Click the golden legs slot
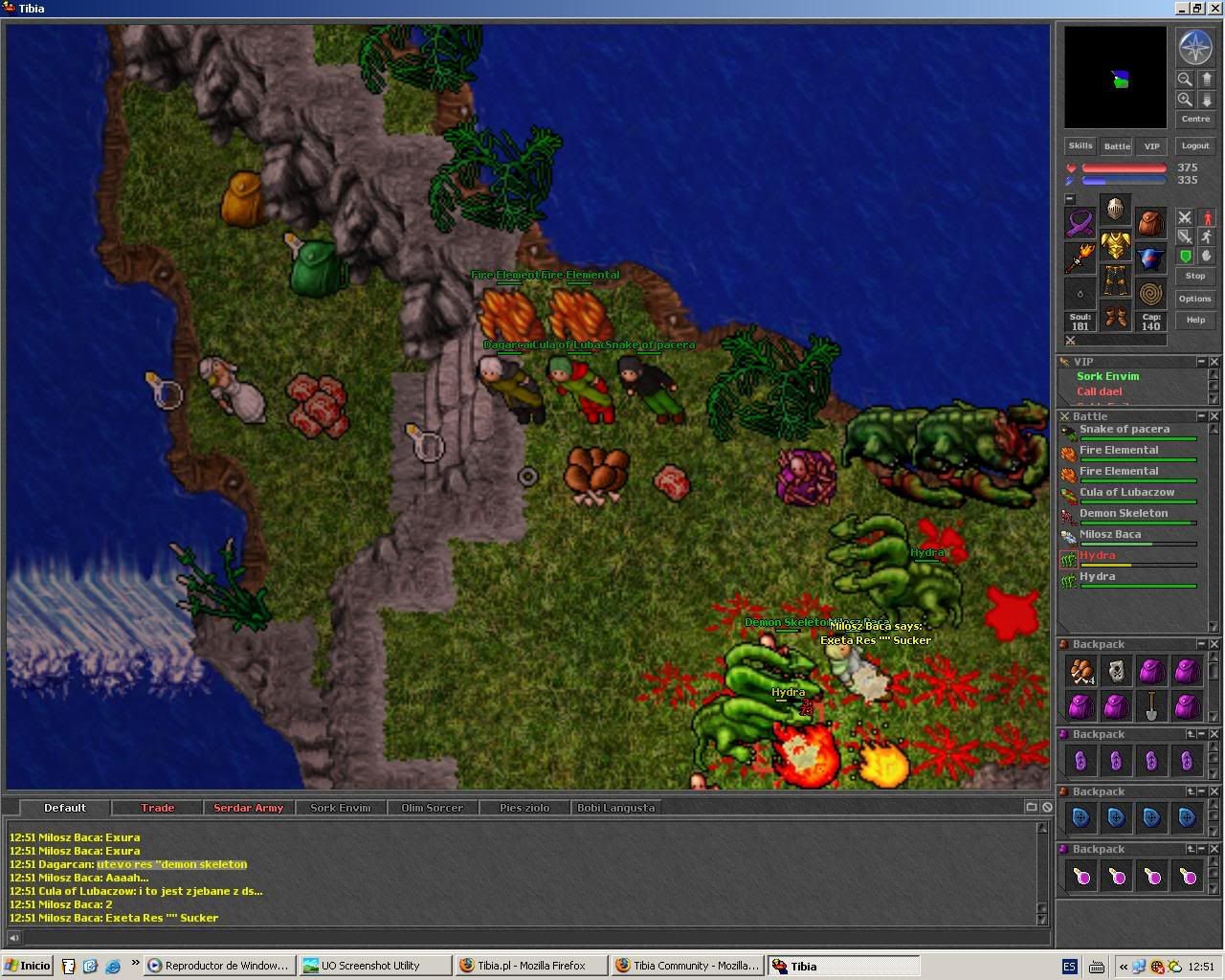The image size is (1225, 980). click(x=1116, y=280)
